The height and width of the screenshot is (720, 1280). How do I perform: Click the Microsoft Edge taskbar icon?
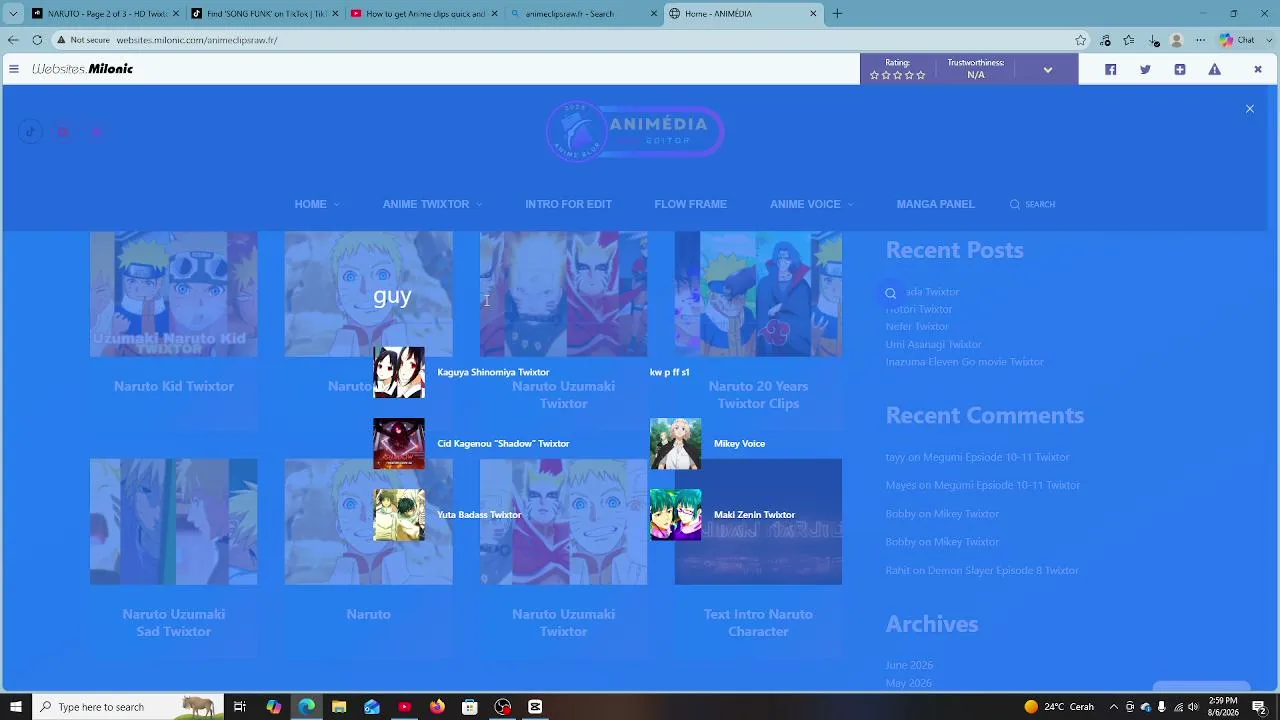(306, 707)
